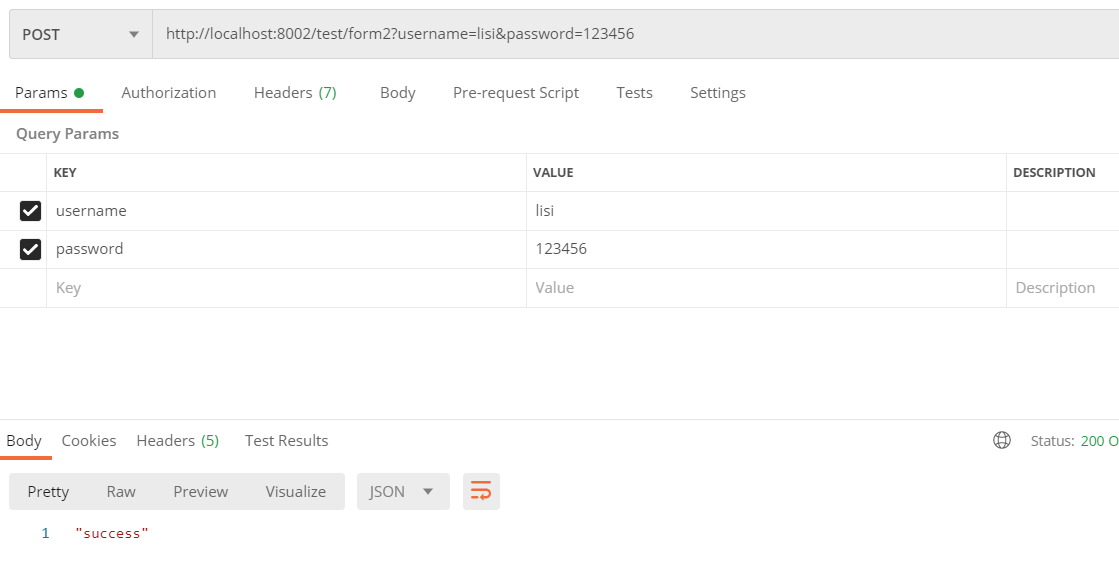
Task: Select the lisi value cell
Action: click(x=766, y=211)
